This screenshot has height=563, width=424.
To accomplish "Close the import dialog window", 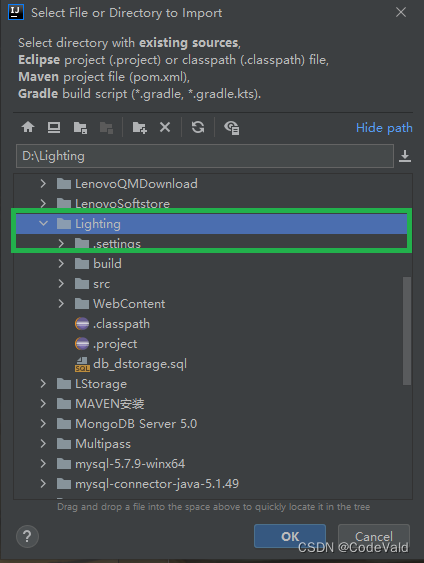I will (401, 13).
